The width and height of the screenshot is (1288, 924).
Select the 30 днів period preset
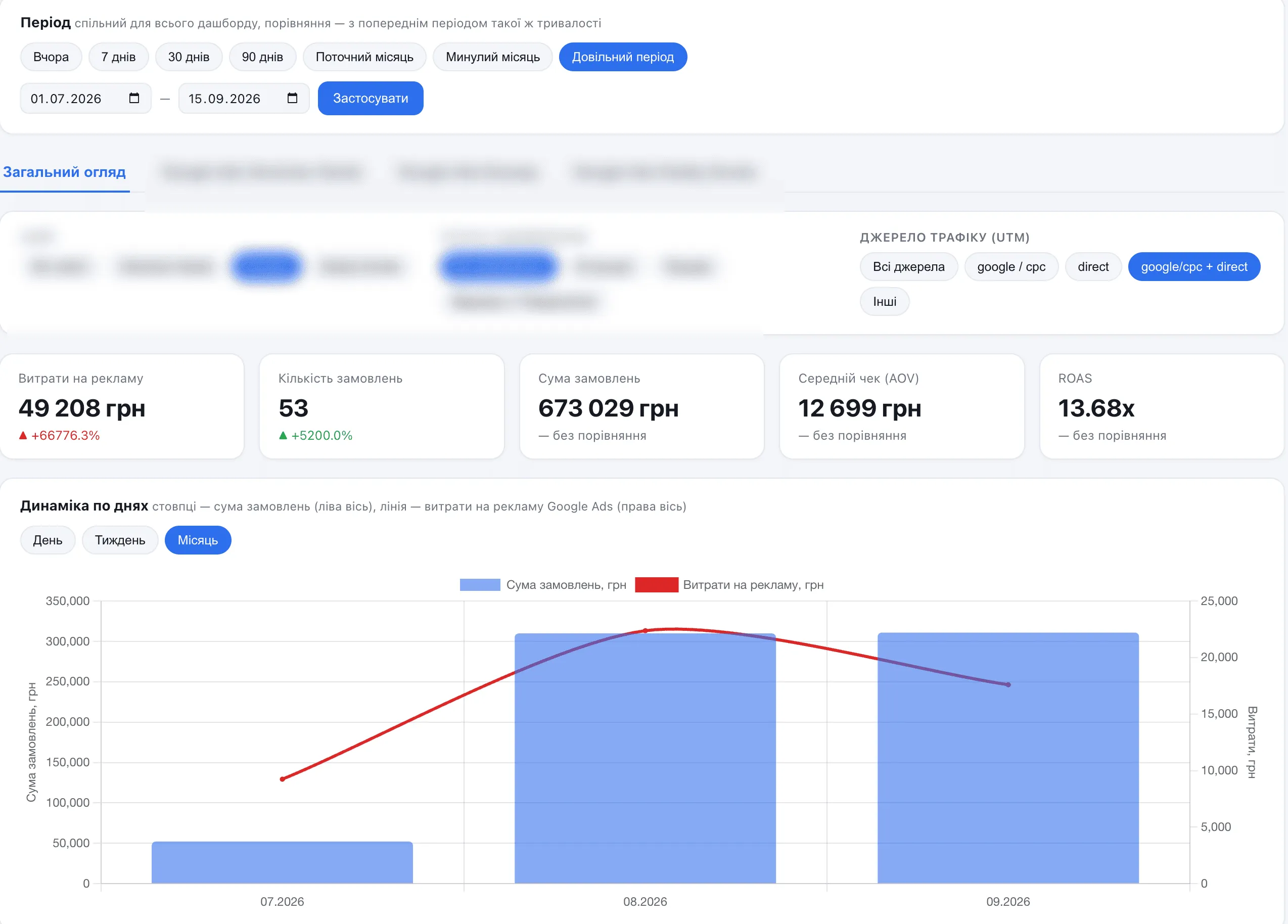(x=189, y=57)
